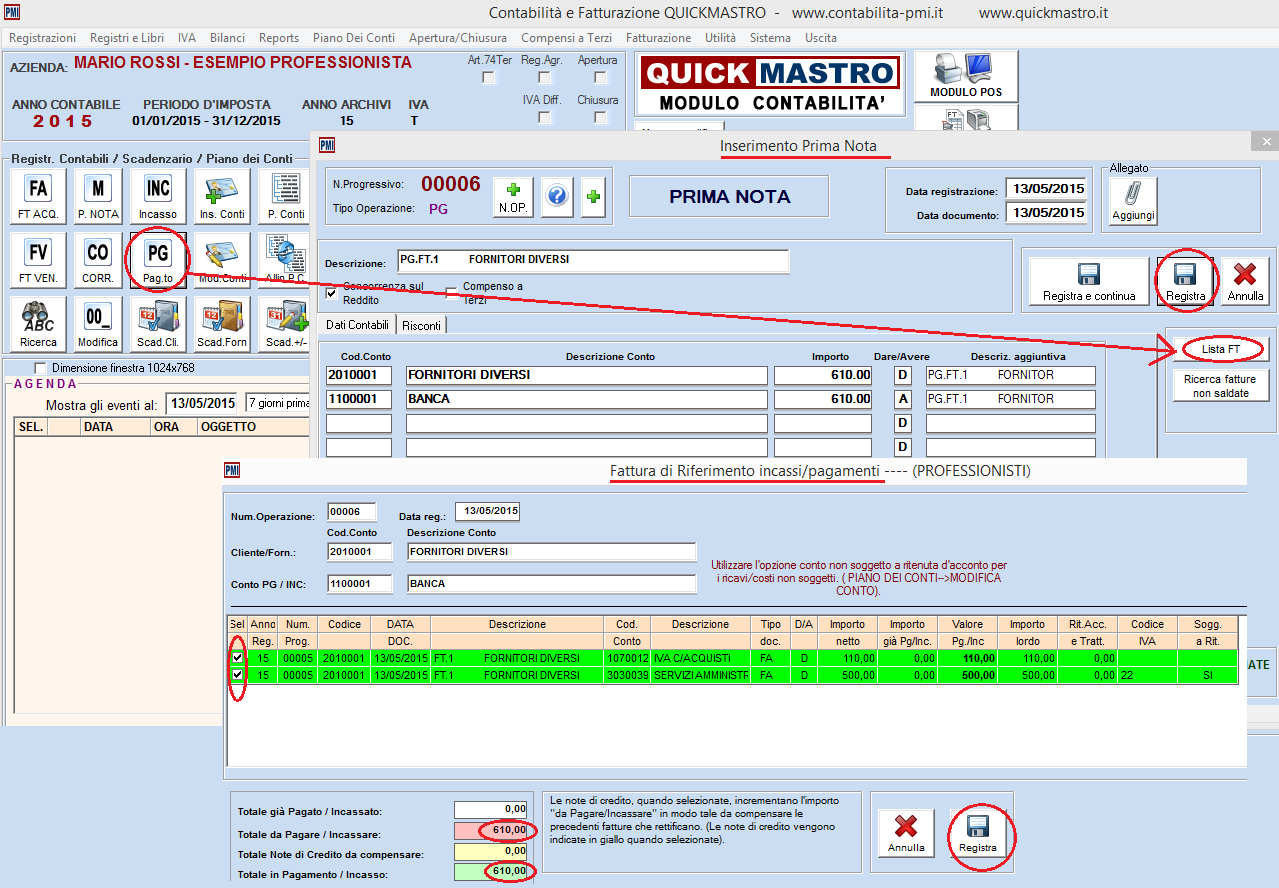Click Registra in Fattura di Riferimento window
Screen dimensions: 1279x888
coord(977,832)
